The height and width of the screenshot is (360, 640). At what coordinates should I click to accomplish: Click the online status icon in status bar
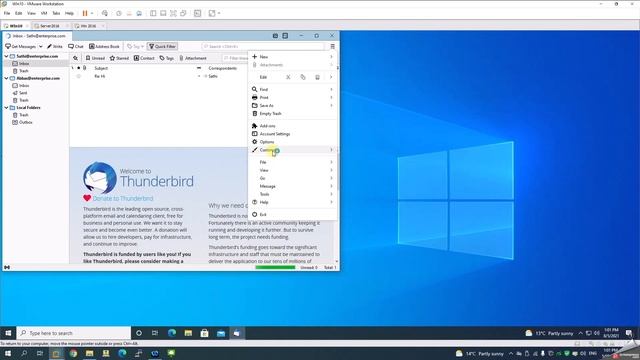tap(7, 267)
